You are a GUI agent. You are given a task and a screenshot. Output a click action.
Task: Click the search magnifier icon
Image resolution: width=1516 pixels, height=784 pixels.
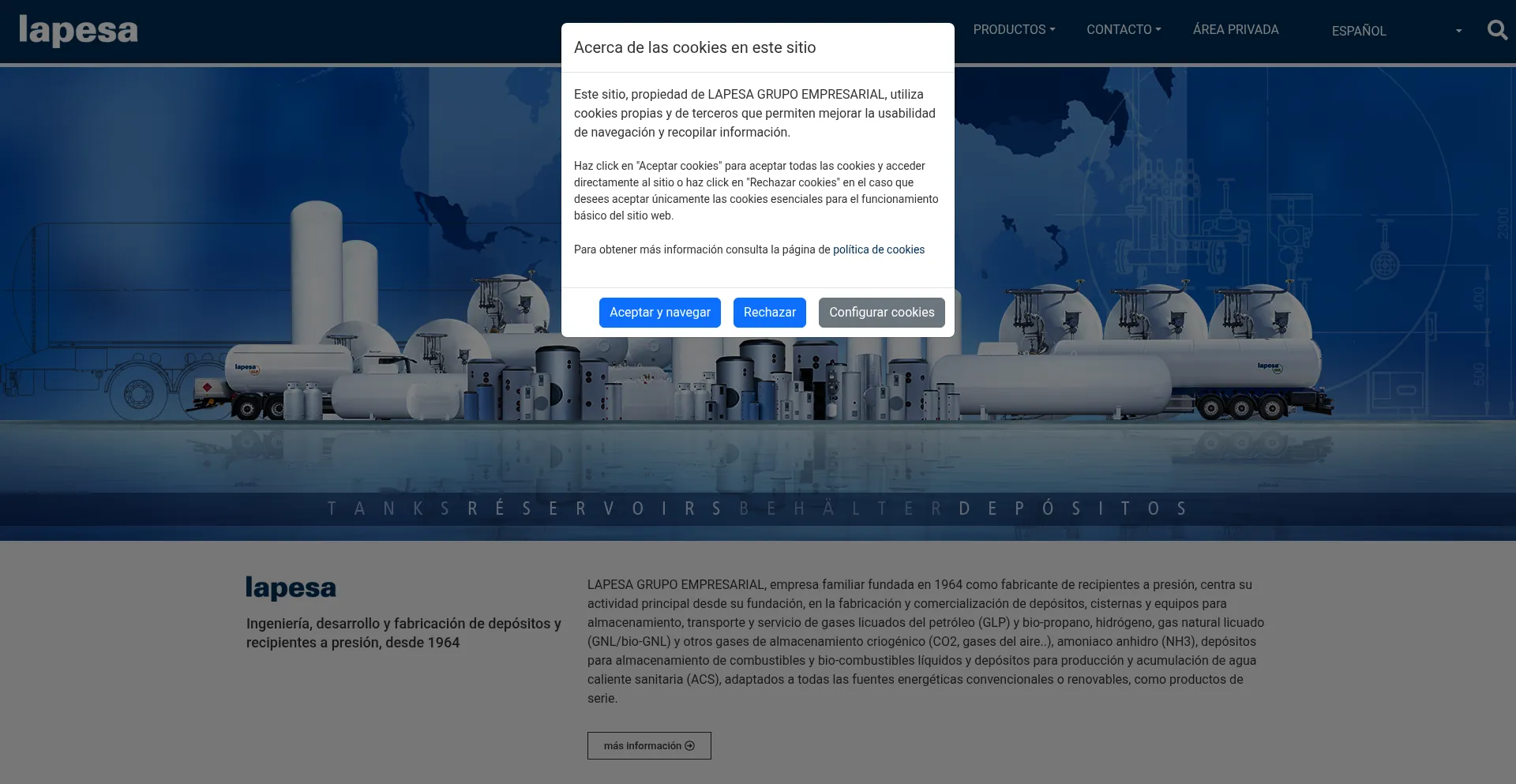(1497, 30)
